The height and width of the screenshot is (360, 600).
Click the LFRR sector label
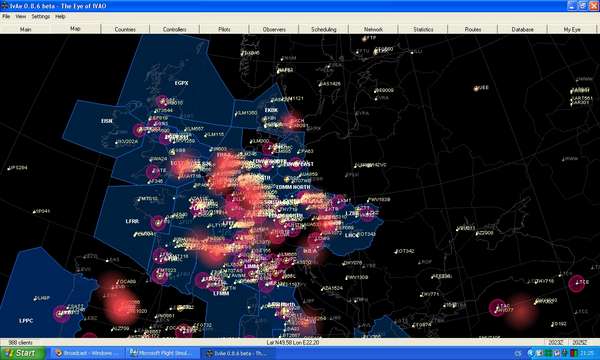132,222
